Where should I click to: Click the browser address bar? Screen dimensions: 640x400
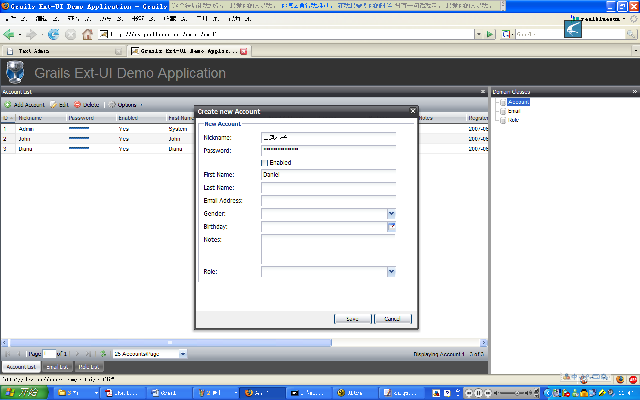[286, 34]
